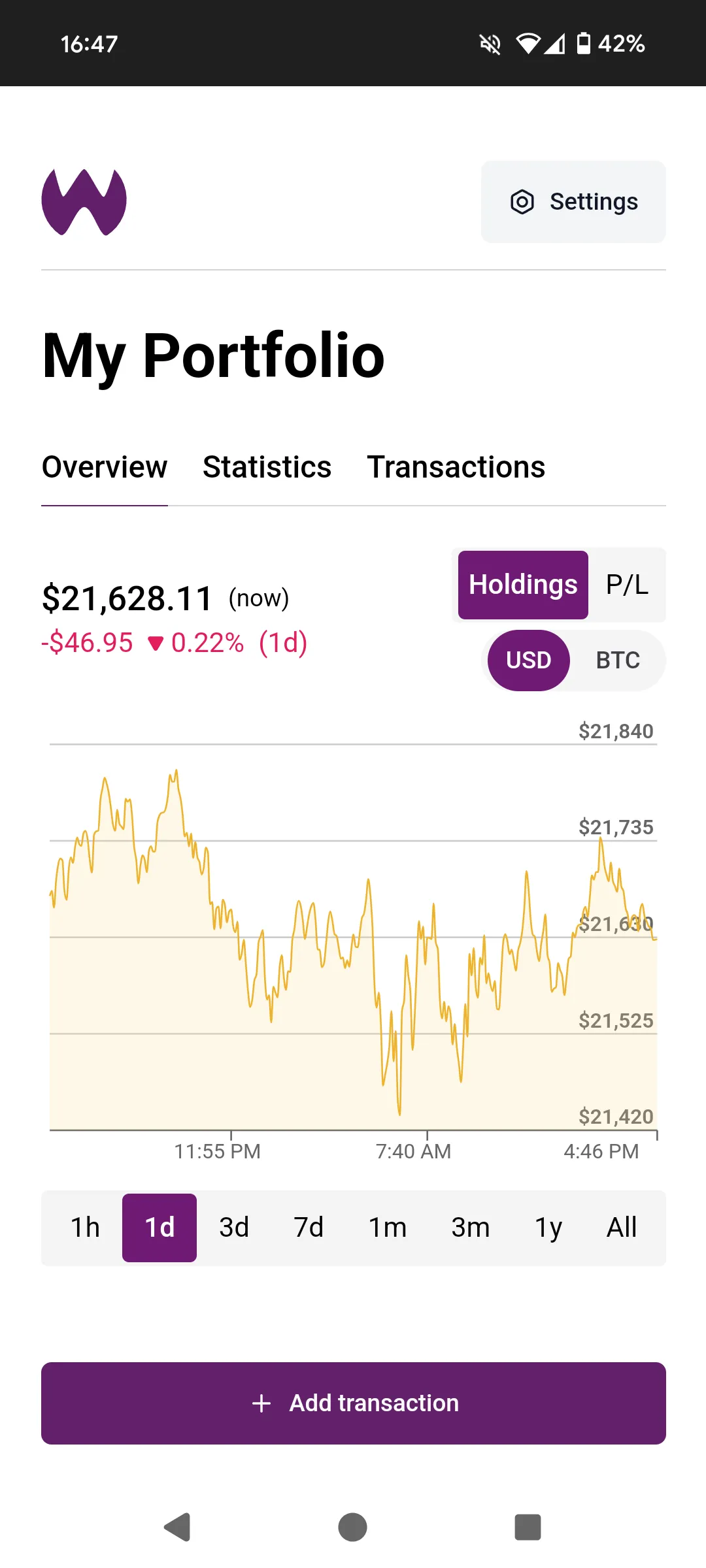Select the Overview tab
Image resolution: width=706 pixels, height=1568 pixels.
tap(105, 467)
